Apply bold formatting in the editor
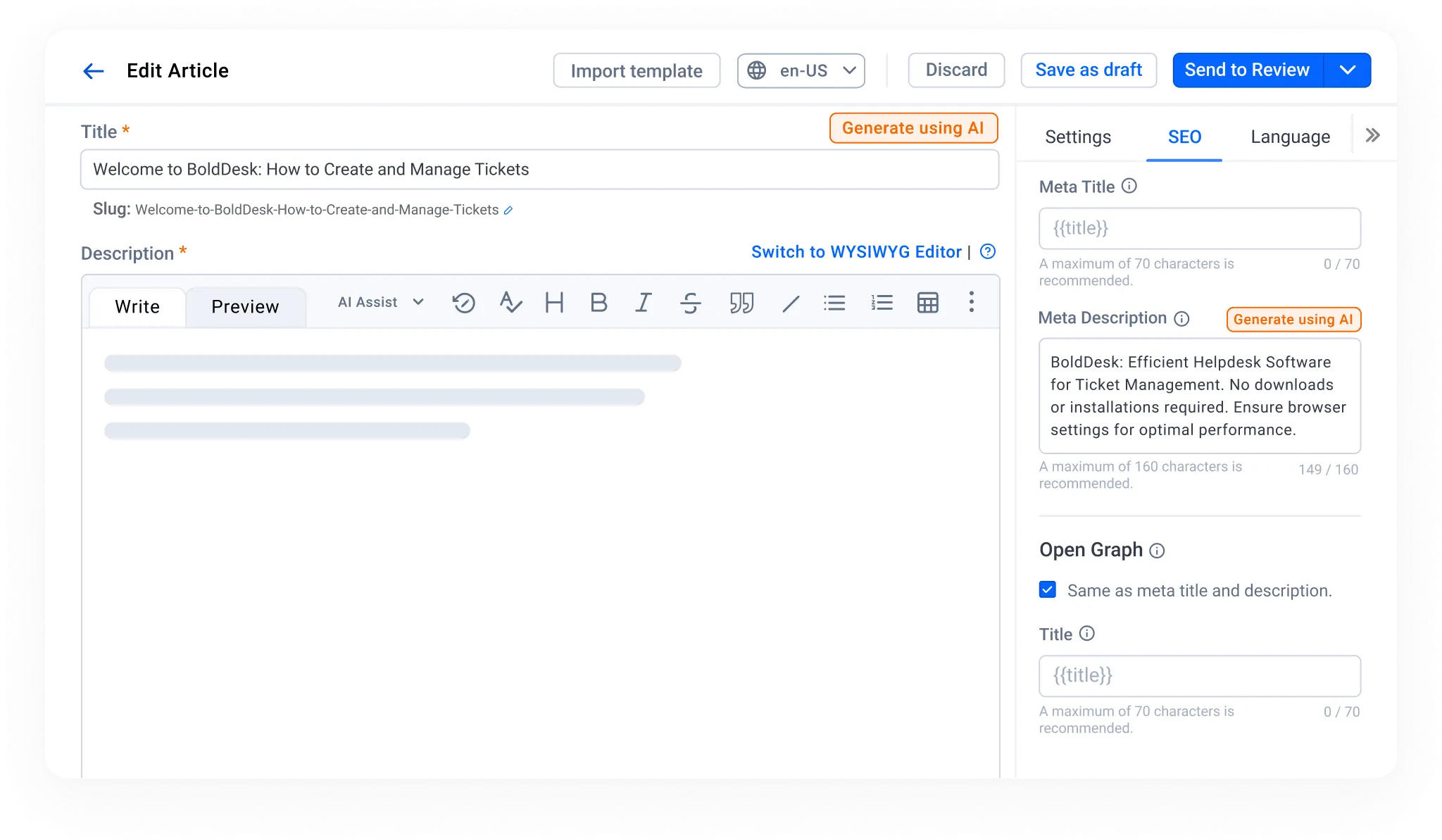Screen dimensions: 1442x840 [x=598, y=303]
